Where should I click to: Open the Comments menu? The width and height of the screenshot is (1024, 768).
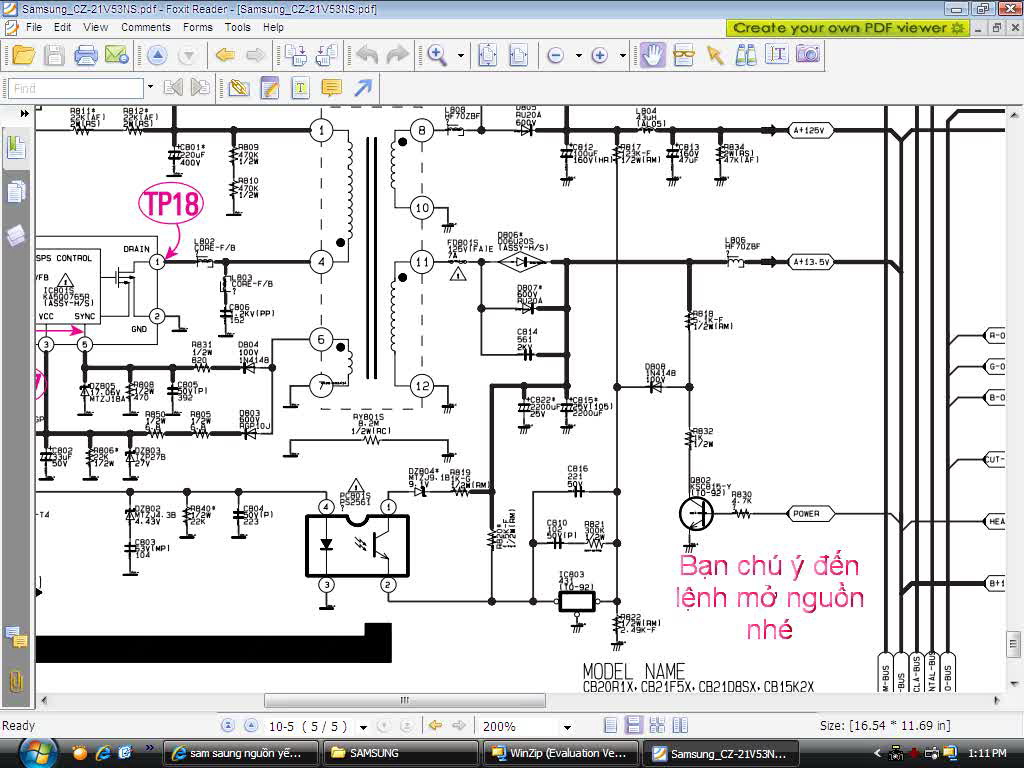pos(146,27)
